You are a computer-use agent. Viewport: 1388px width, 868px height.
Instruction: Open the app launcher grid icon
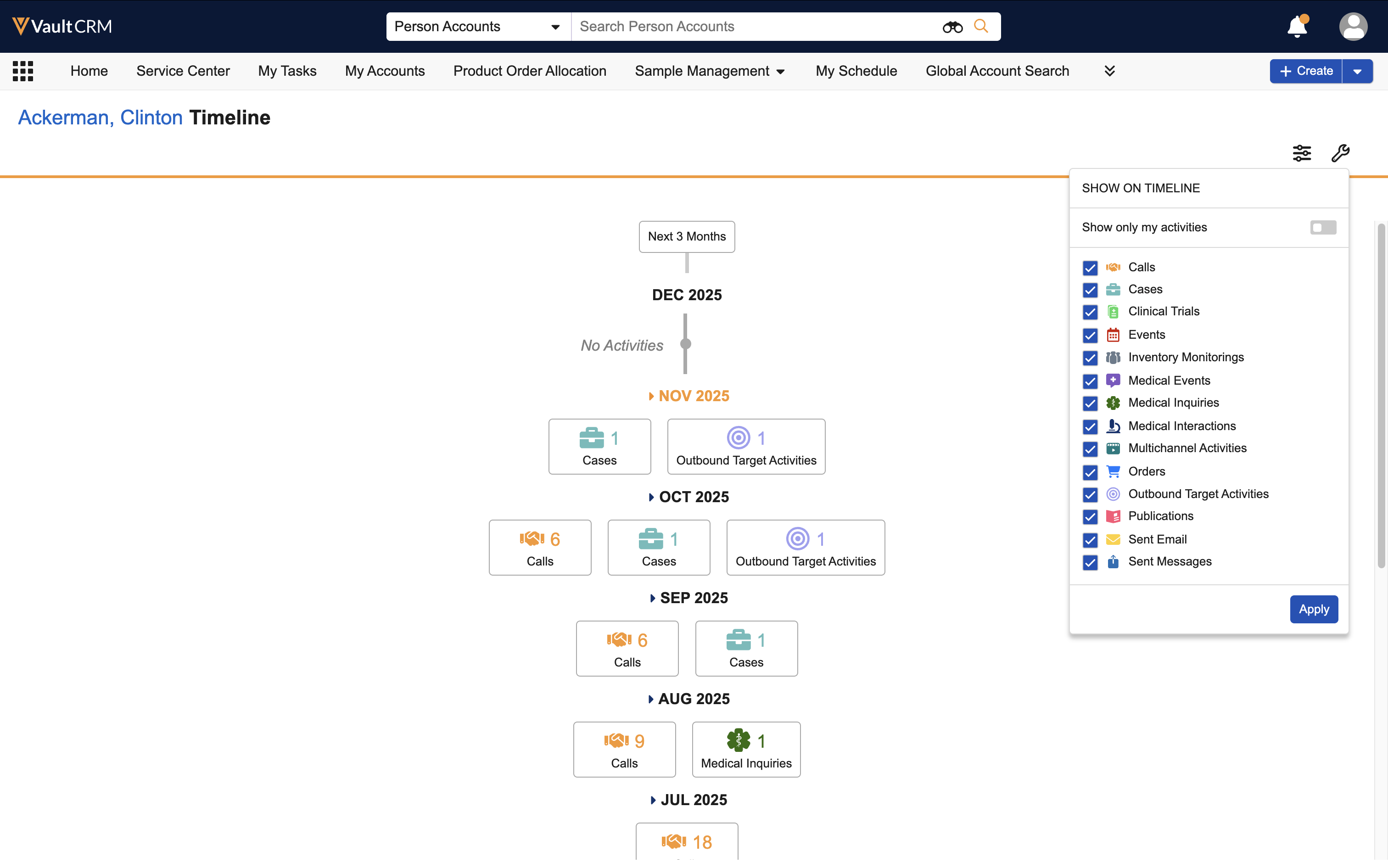point(23,71)
